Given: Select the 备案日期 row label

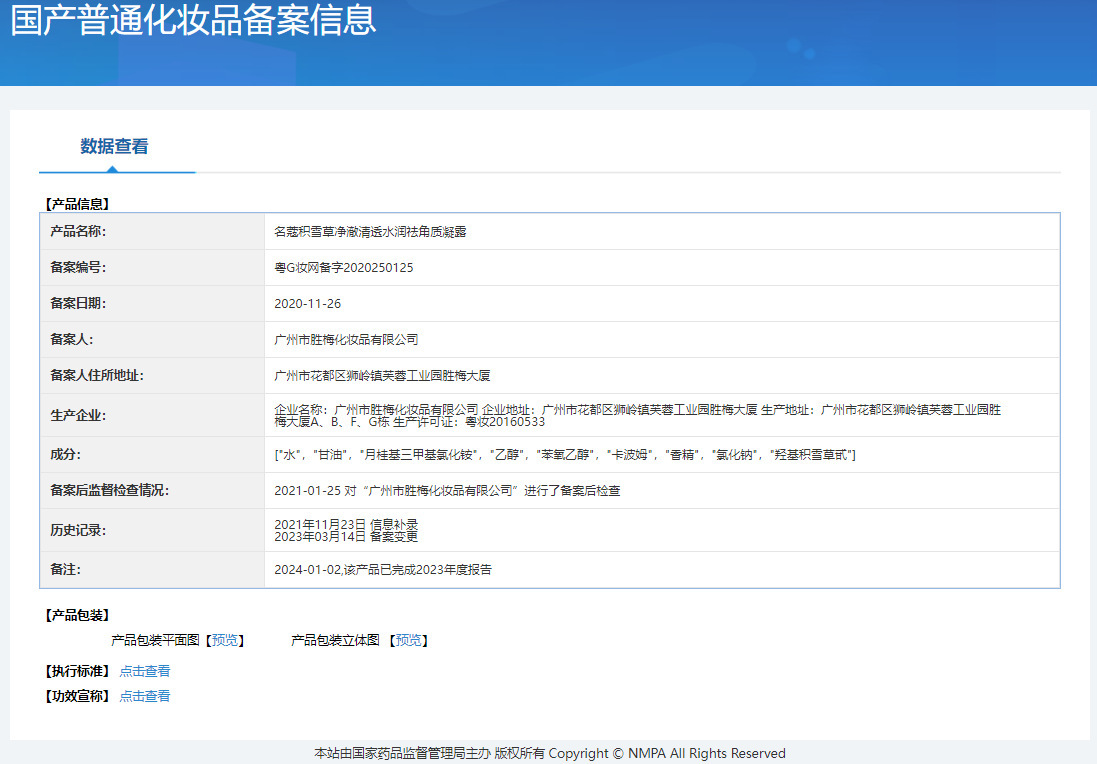Looking at the screenshot, I should [x=78, y=303].
